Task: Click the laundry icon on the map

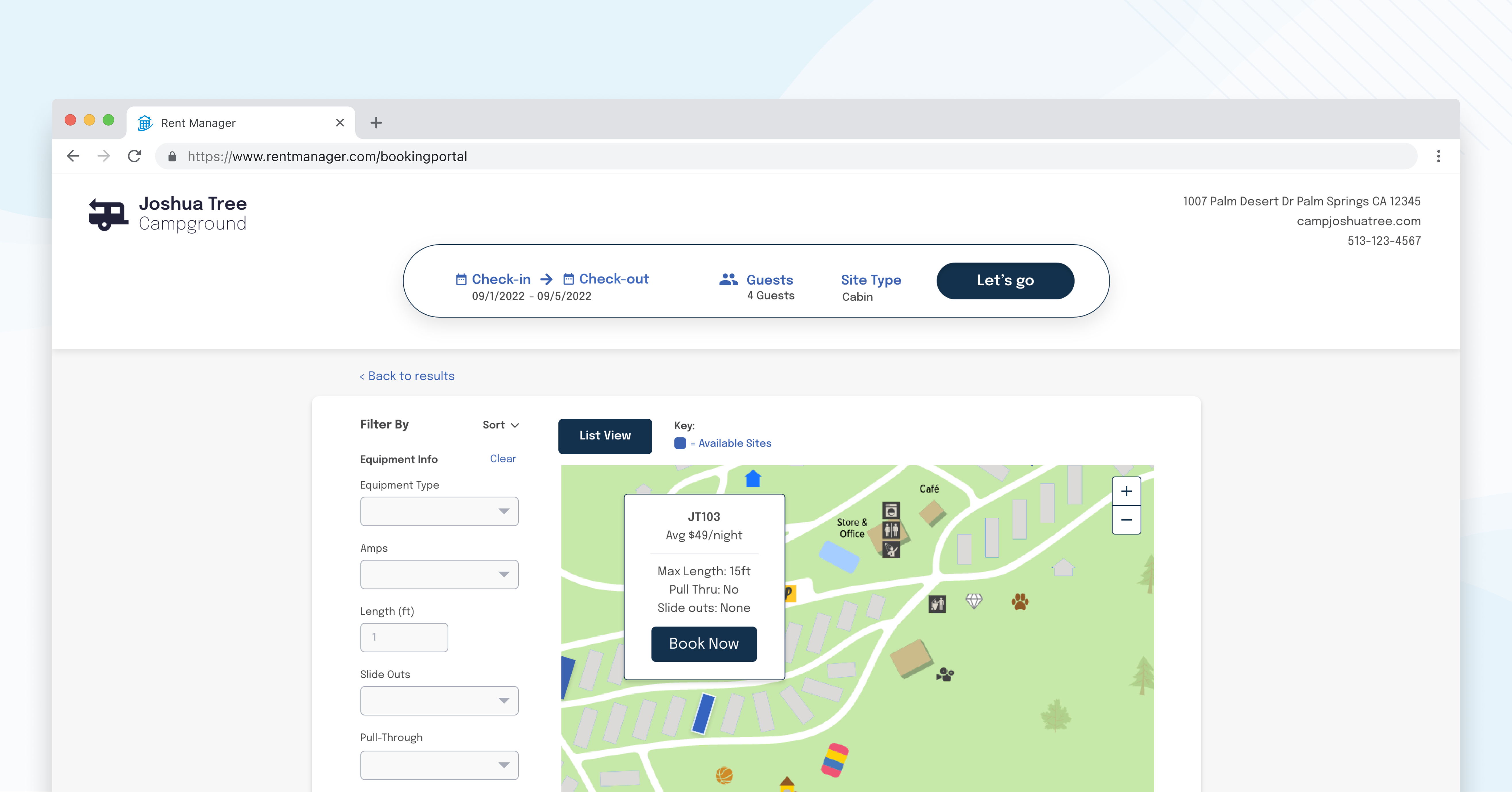Action: point(890,510)
